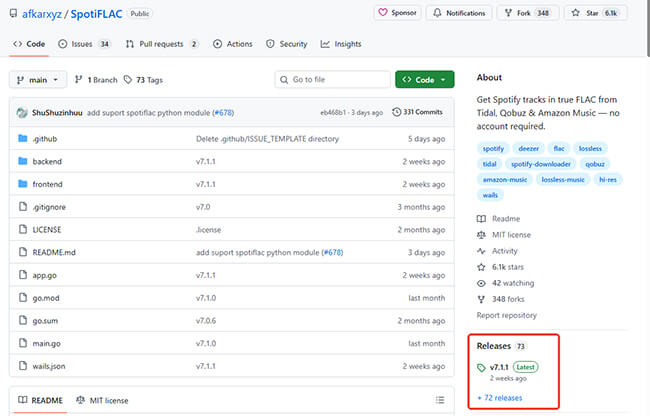The image size is (650, 416).
Task: Select the qobuz topic tag
Action: tap(595, 164)
